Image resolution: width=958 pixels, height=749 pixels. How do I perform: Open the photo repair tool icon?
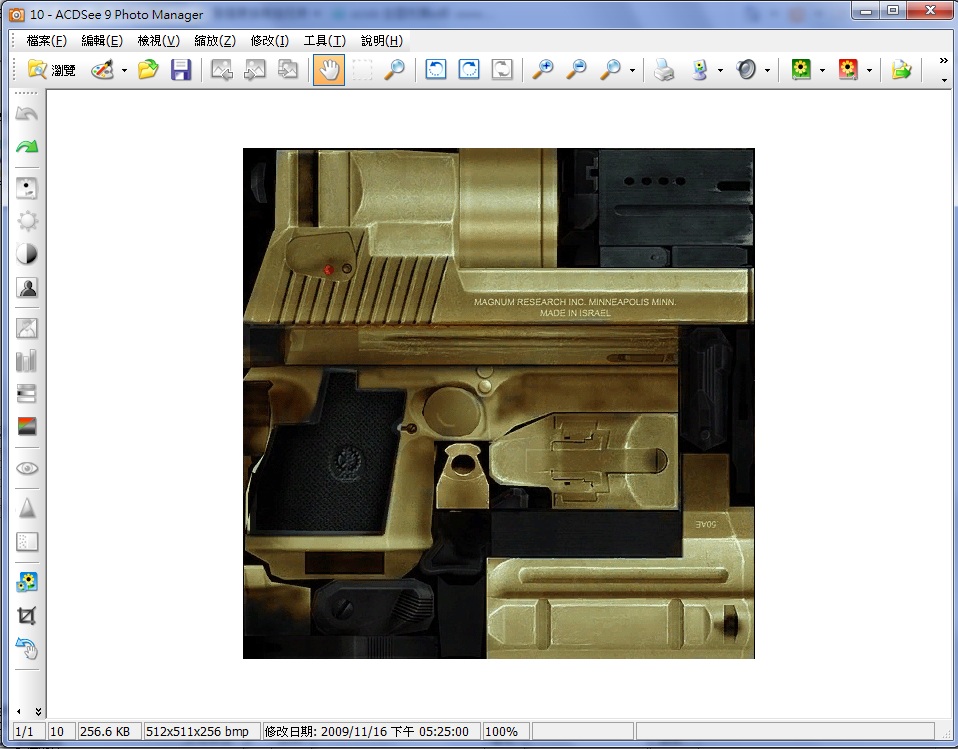click(x=26, y=328)
